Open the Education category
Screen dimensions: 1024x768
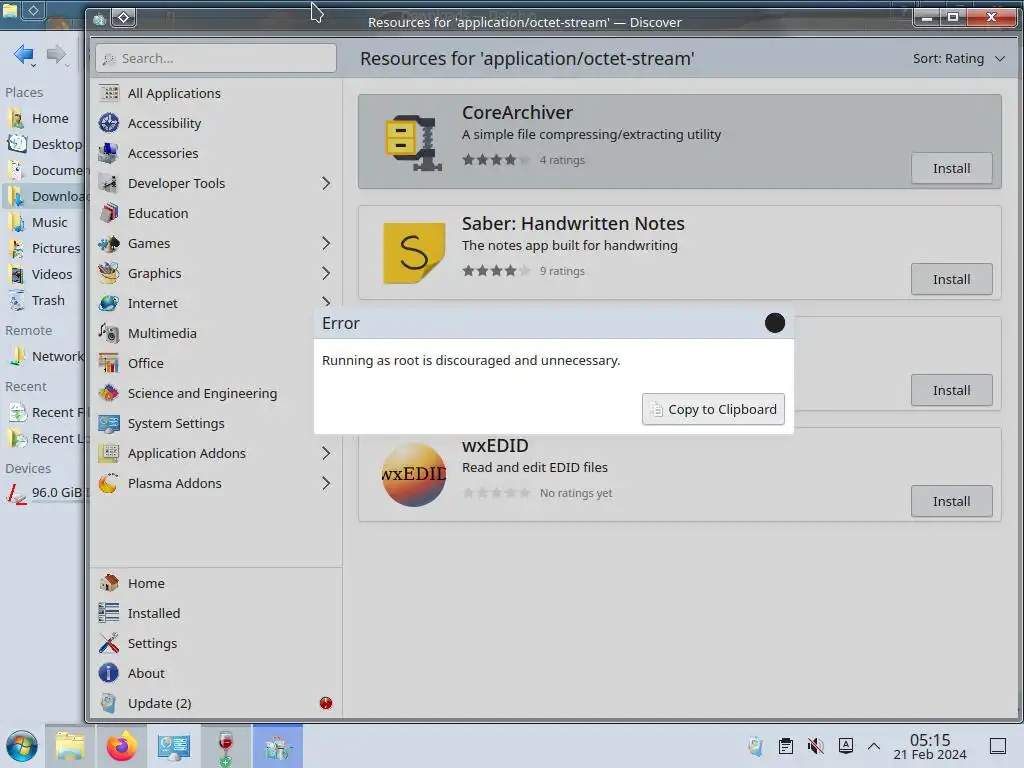click(x=216, y=214)
